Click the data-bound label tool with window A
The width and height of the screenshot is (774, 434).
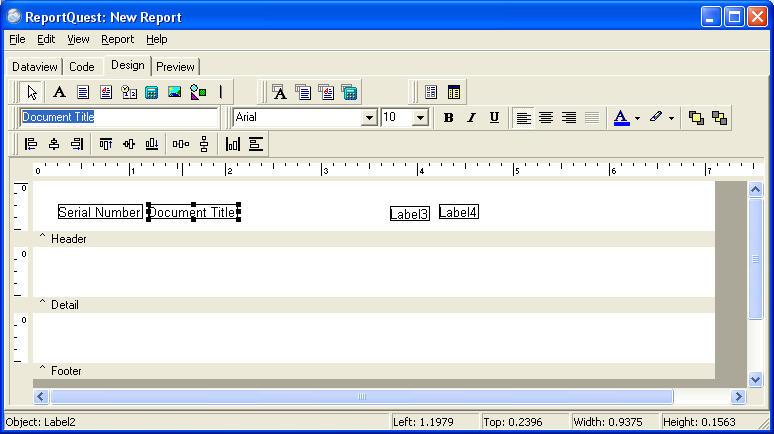coord(280,92)
